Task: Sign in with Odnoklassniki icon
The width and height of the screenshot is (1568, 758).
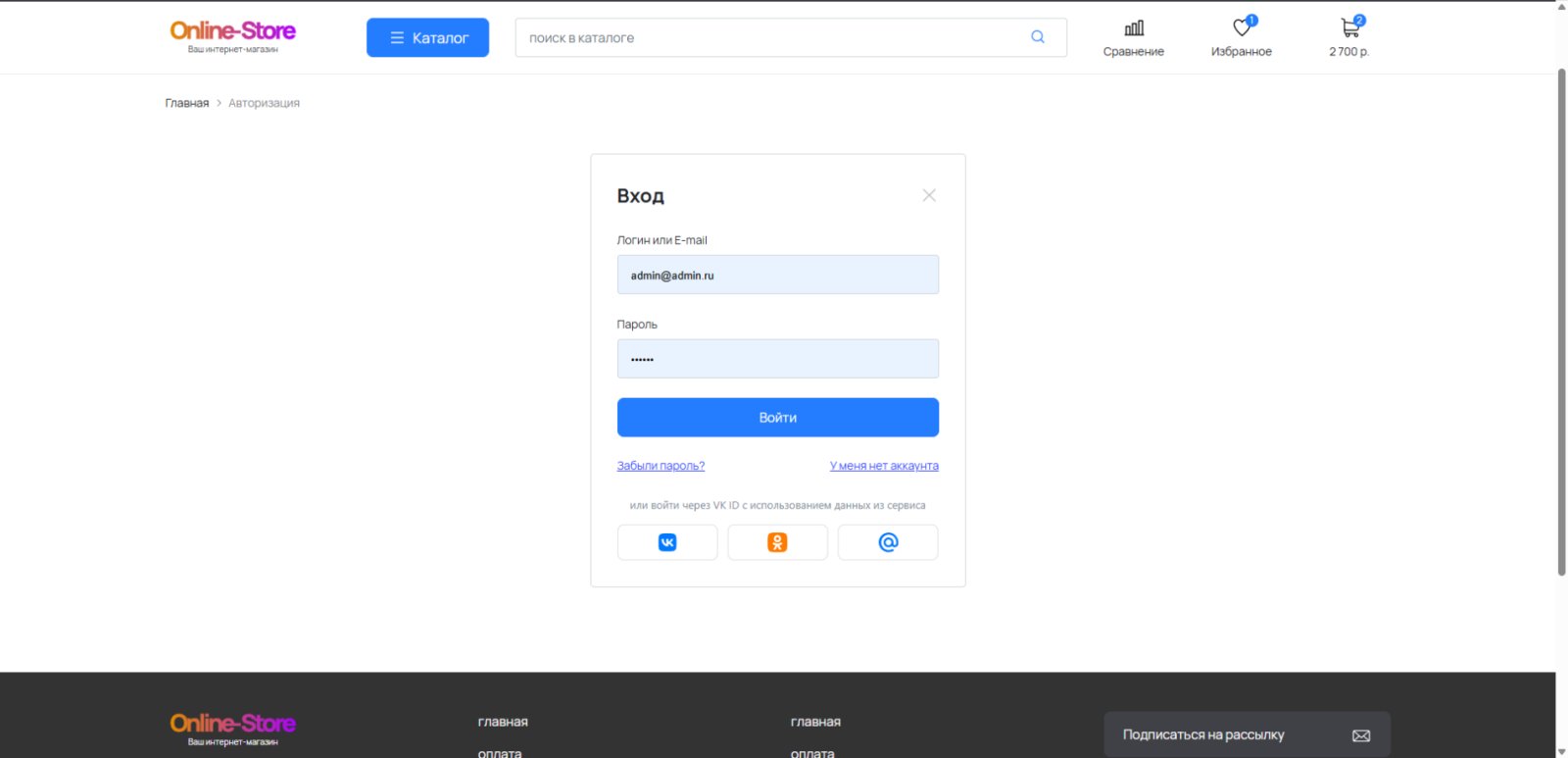Action: 777,542
